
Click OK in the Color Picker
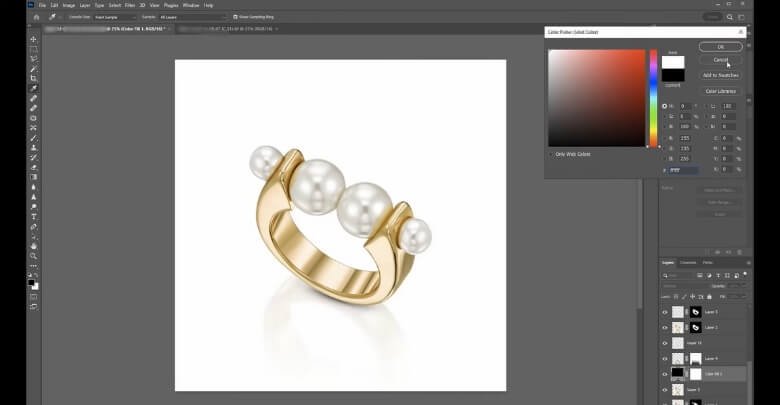tap(721, 47)
